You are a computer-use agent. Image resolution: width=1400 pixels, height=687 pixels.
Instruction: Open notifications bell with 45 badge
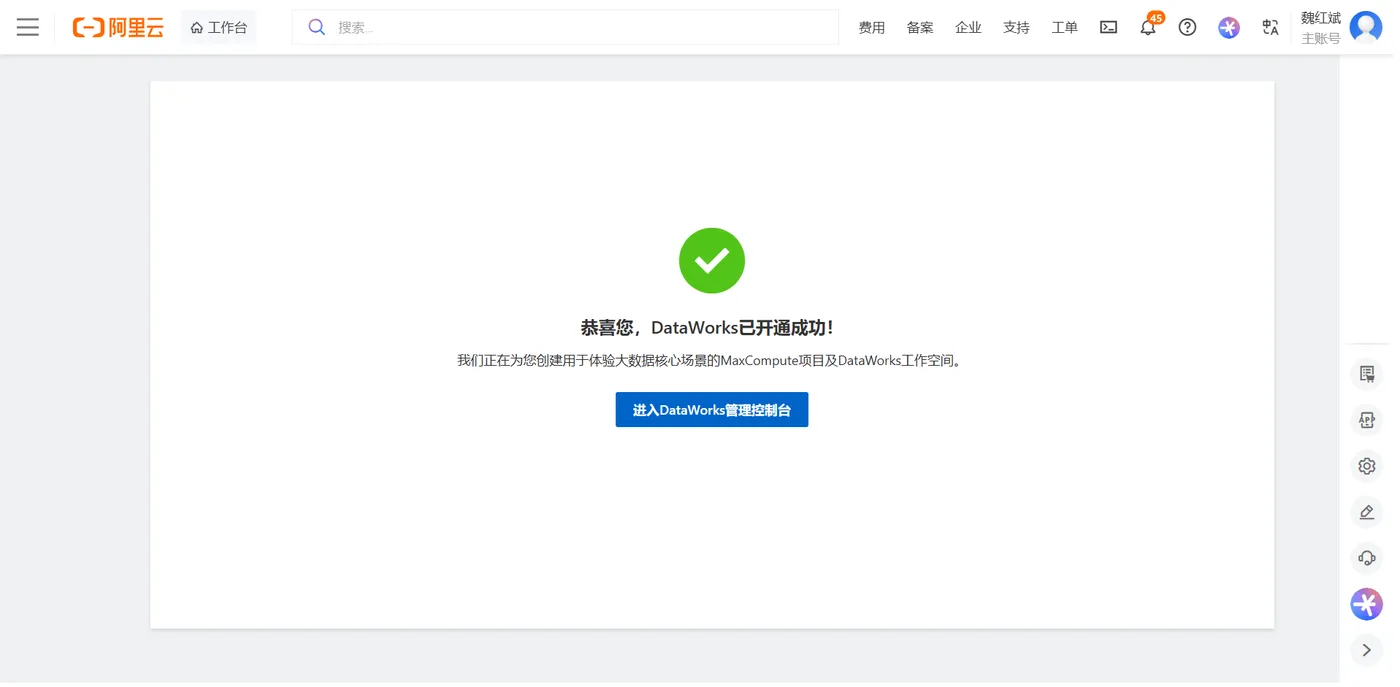[x=1149, y=26]
